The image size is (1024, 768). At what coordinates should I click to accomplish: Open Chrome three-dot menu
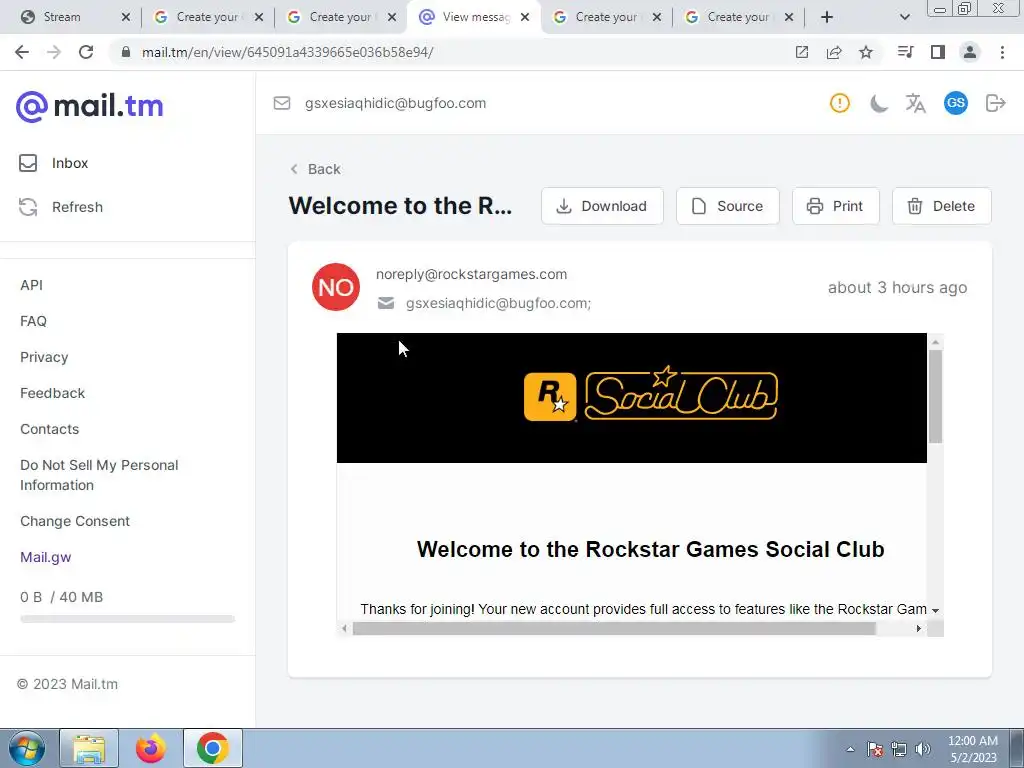point(1002,52)
